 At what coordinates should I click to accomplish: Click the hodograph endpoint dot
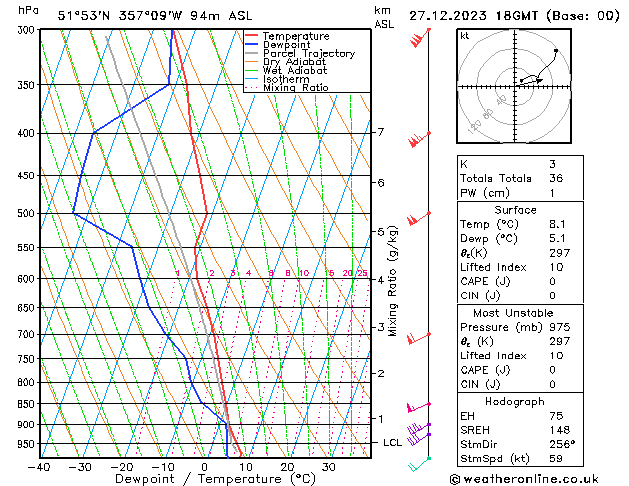point(556,51)
